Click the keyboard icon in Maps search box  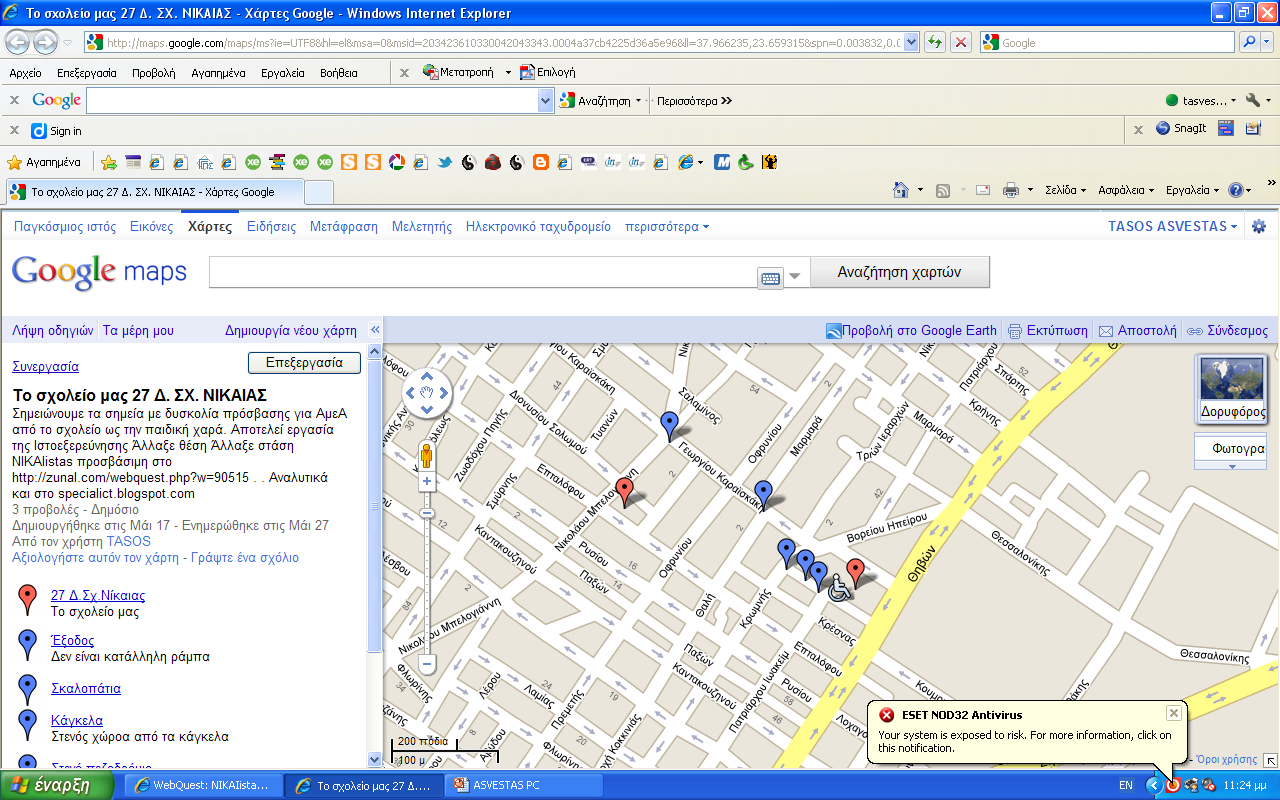point(770,279)
